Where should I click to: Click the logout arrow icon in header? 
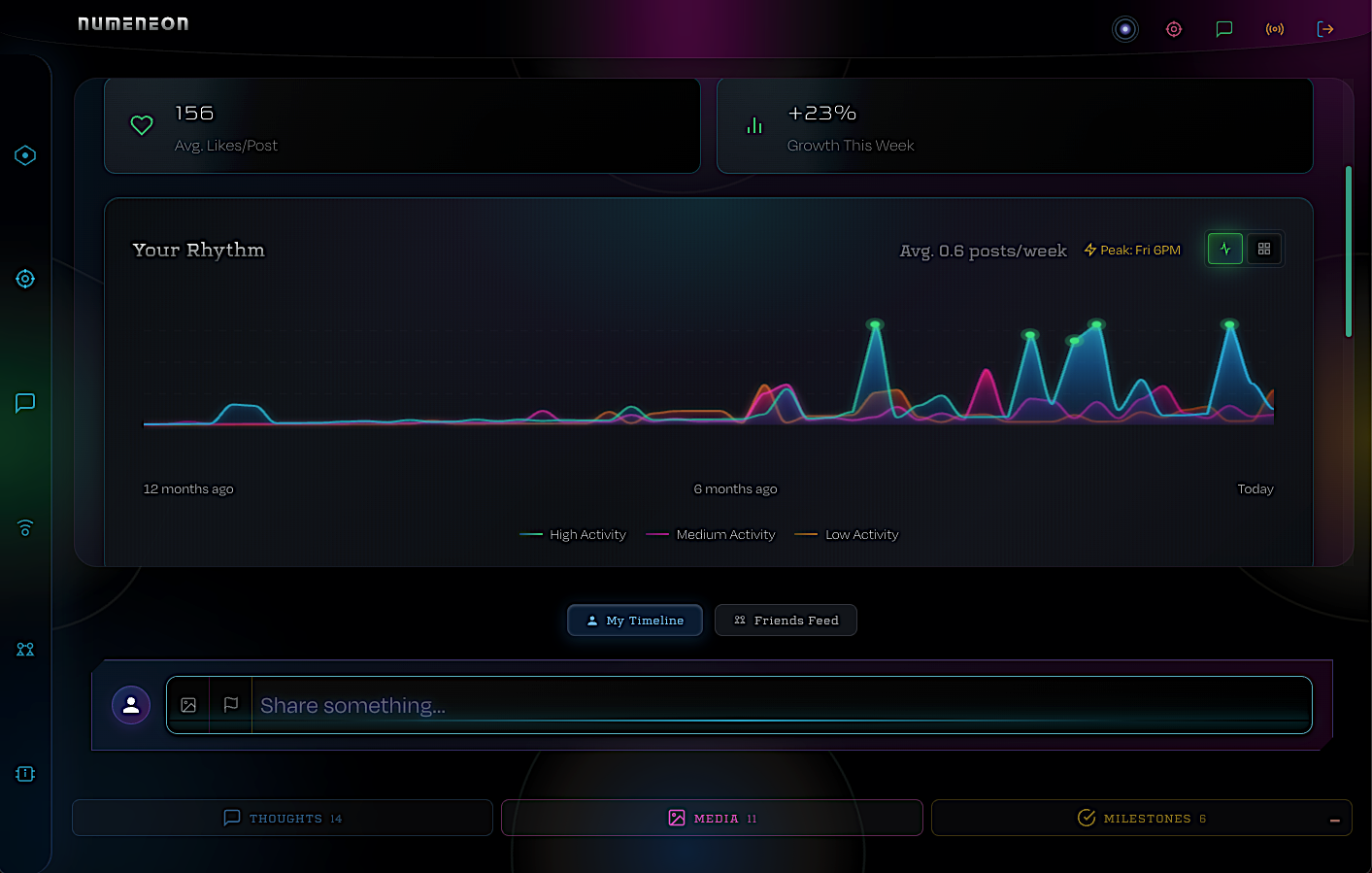tap(1325, 29)
